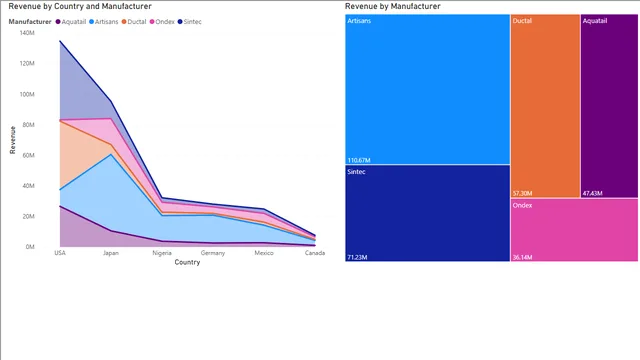Select Ondex label in chart legend
The height and width of the screenshot is (360, 640).
point(165,22)
